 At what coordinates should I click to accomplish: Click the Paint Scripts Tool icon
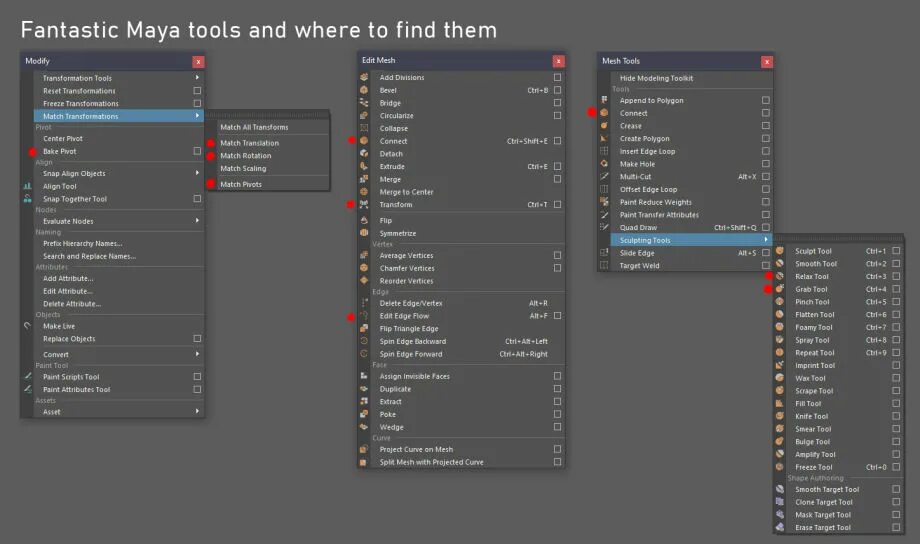[28, 376]
